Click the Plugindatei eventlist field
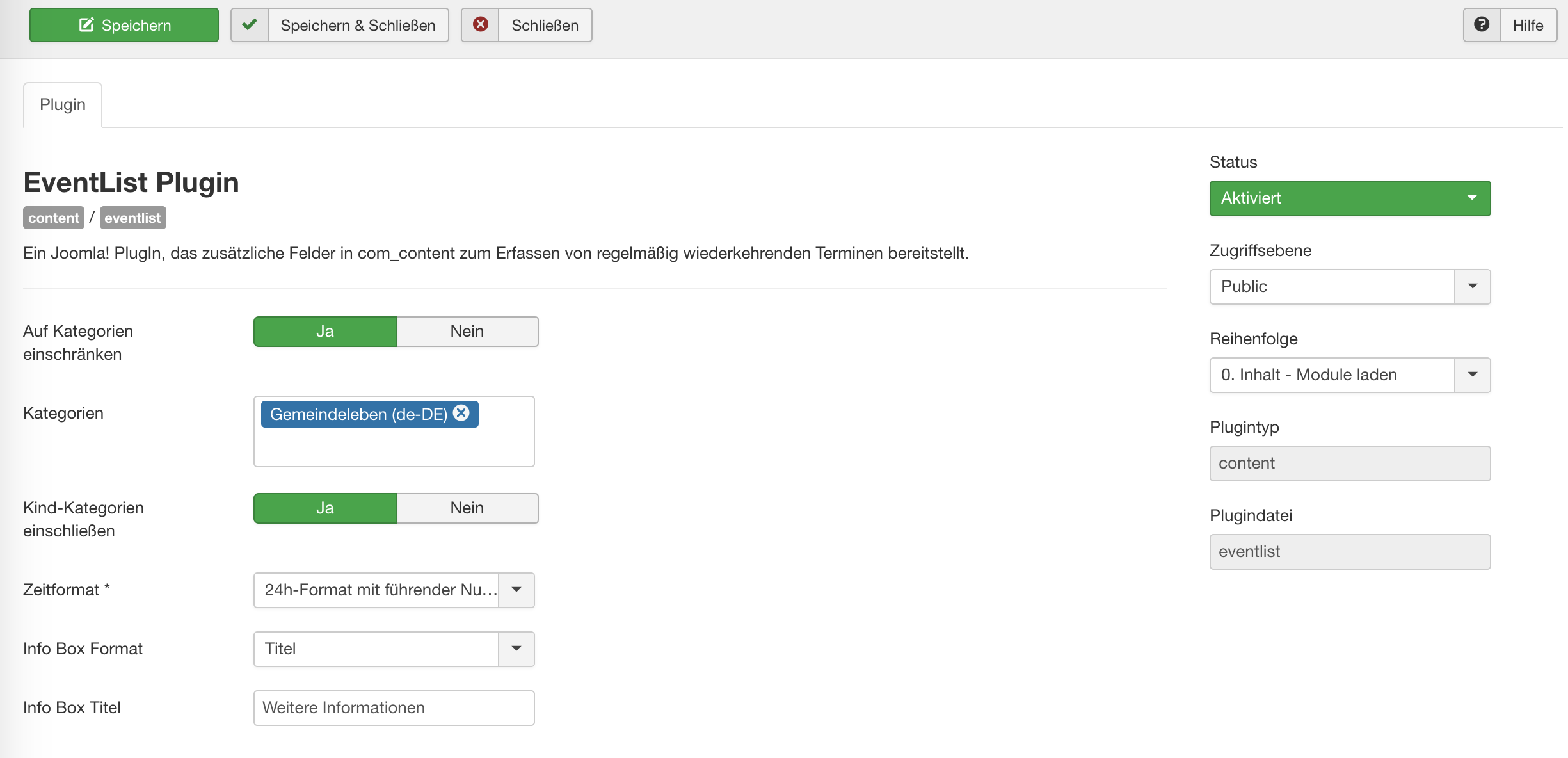This screenshot has height=758, width=1568. (1350, 552)
